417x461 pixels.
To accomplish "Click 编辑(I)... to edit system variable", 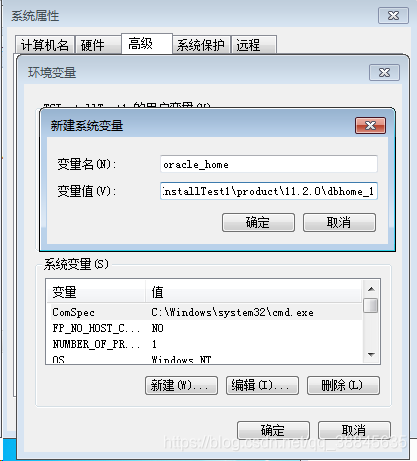I will pos(262,386).
